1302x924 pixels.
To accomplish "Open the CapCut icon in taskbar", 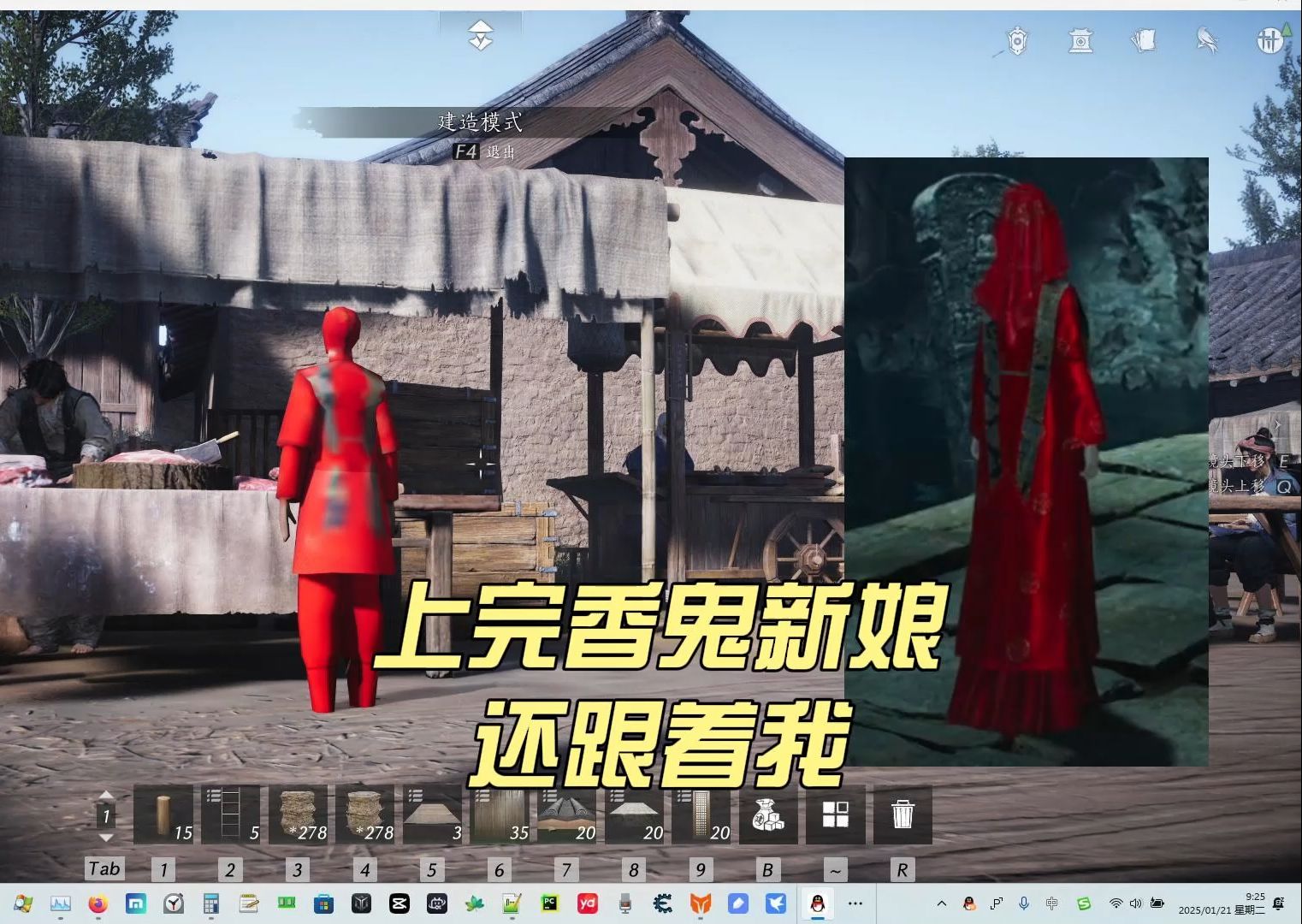I will click(399, 903).
